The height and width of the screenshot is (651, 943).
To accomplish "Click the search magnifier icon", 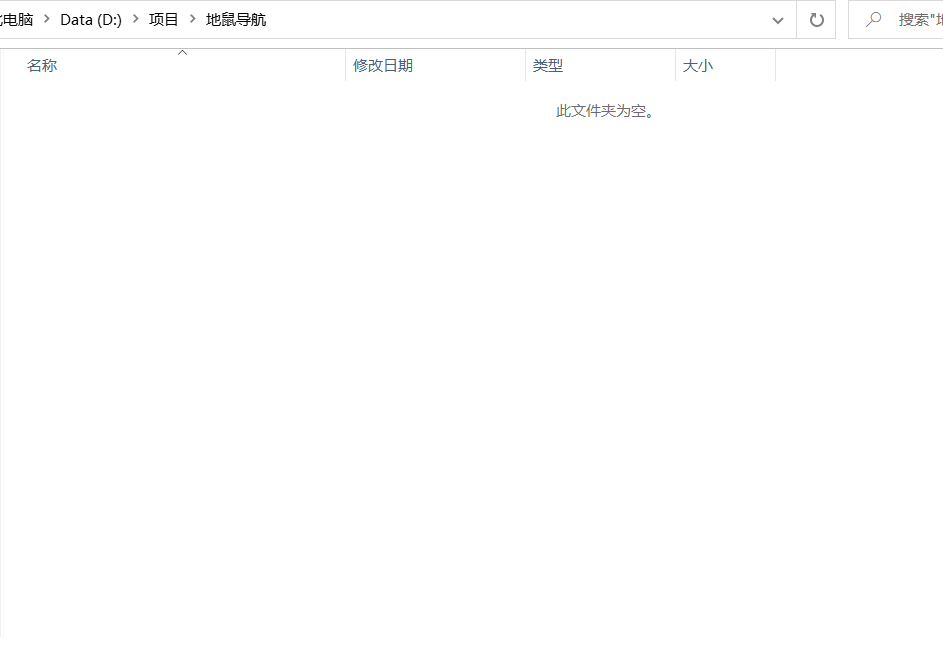I will (873, 20).
